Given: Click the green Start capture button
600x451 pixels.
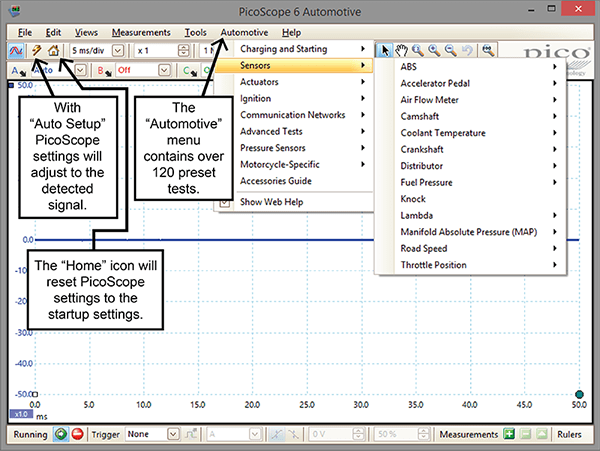Looking at the screenshot, I should pos(60,434).
